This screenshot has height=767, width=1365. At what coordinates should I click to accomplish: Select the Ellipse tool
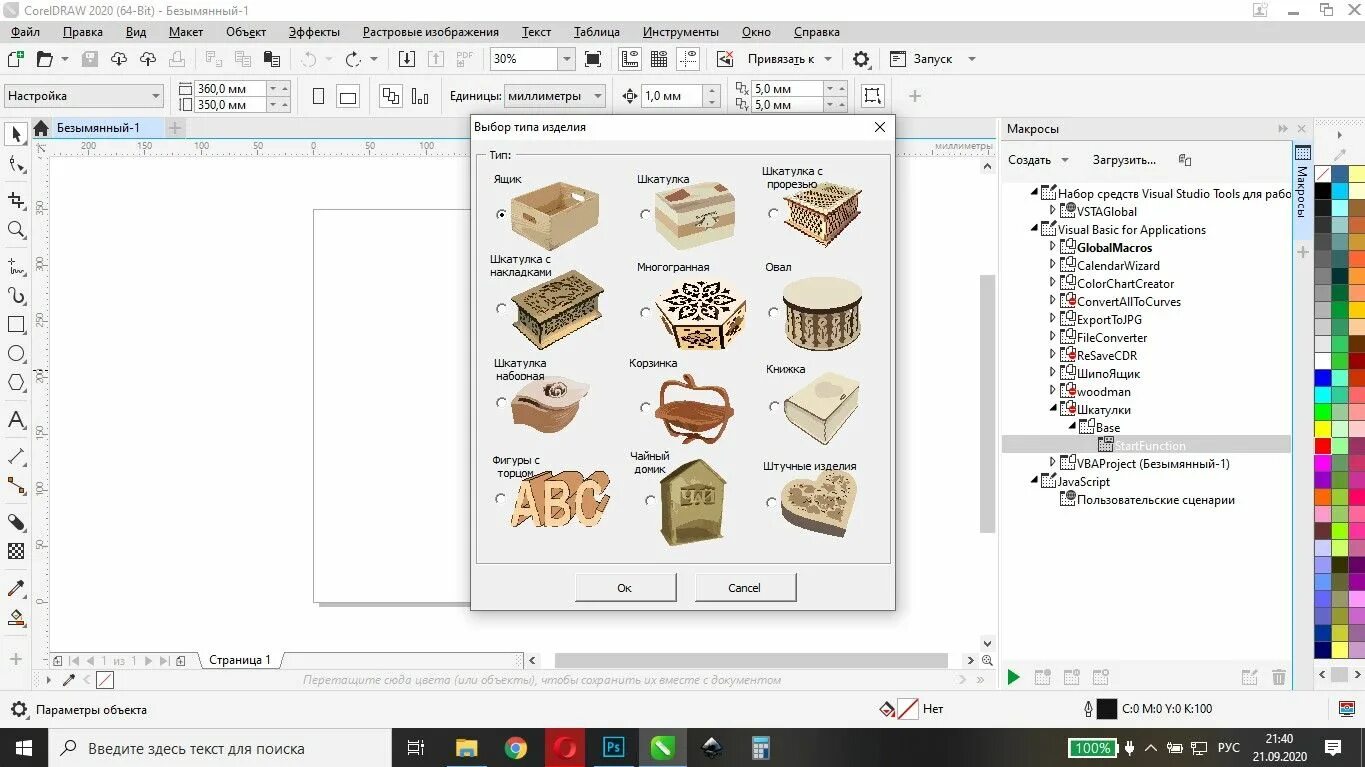click(16, 354)
